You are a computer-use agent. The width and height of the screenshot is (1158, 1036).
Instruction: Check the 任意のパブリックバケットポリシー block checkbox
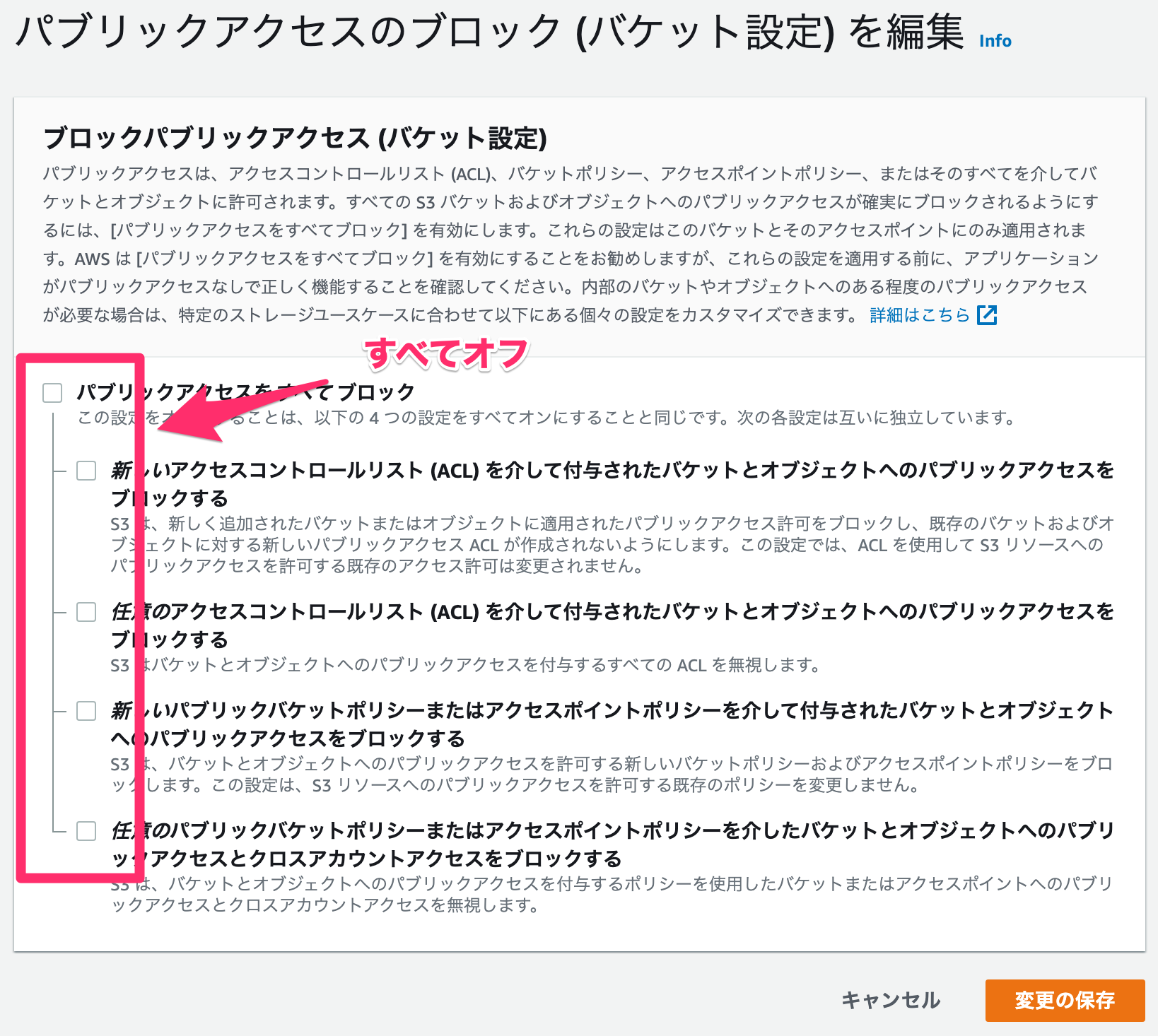[86, 831]
